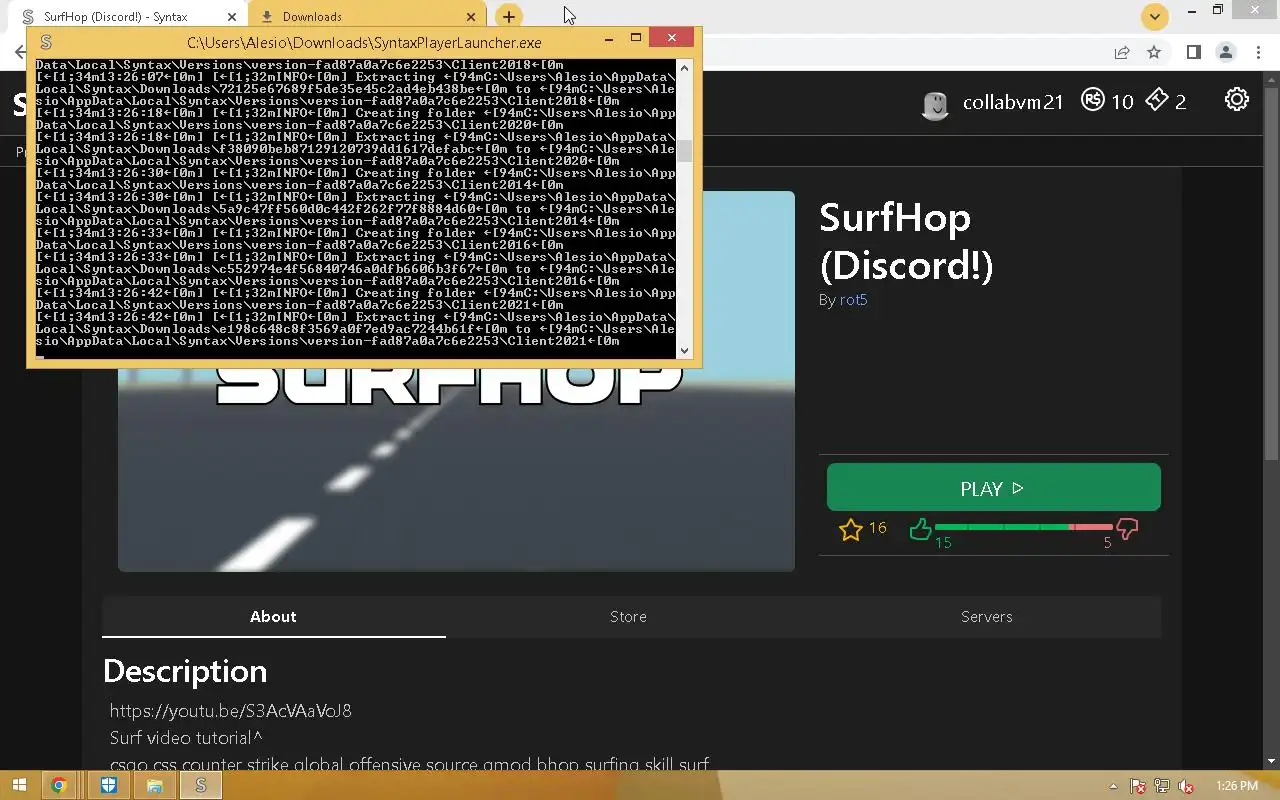
Task: Click the dislikes count 5
Action: (x=1107, y=543)
